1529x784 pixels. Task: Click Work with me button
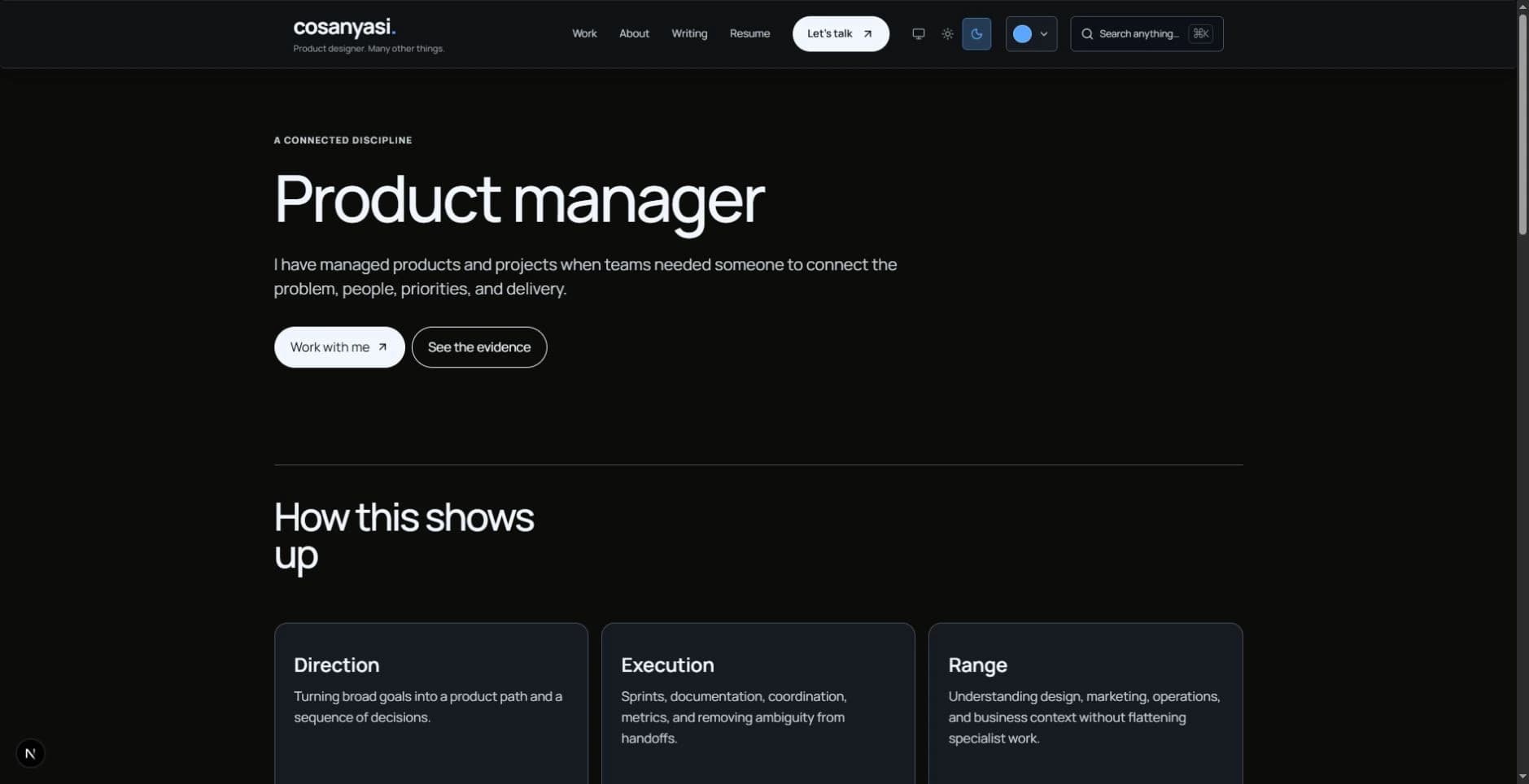339,347
